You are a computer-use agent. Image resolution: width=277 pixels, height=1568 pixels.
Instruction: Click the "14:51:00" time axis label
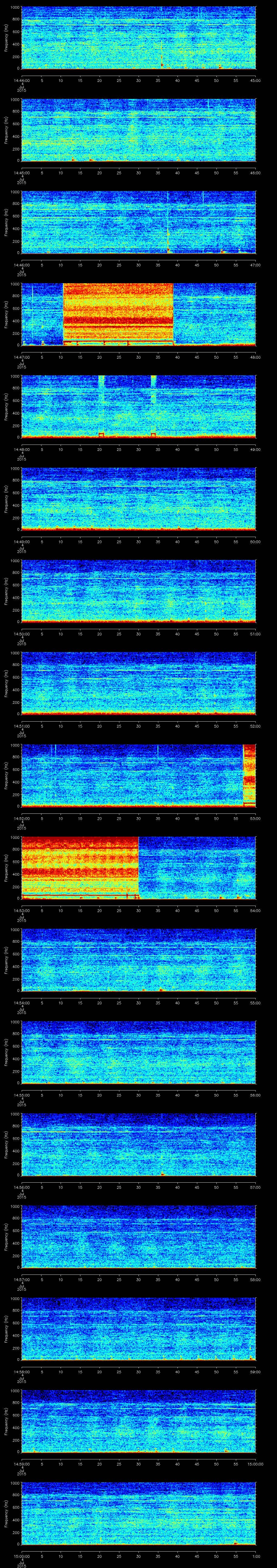21,726
